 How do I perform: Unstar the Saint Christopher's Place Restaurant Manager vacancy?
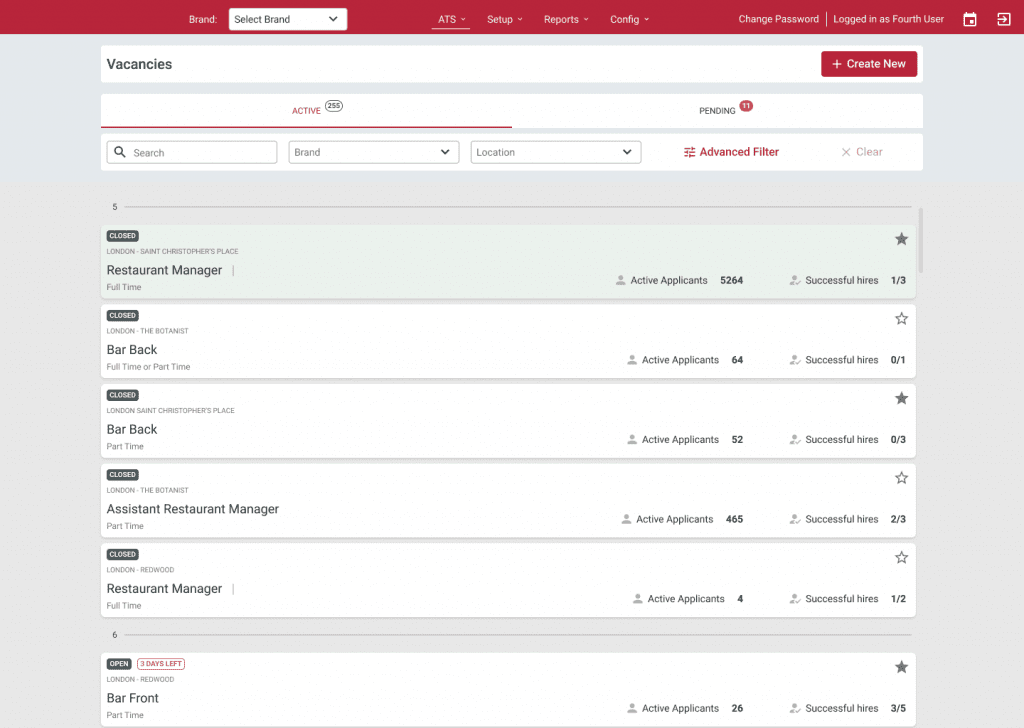pyautogui.click(x=901, y=239)
